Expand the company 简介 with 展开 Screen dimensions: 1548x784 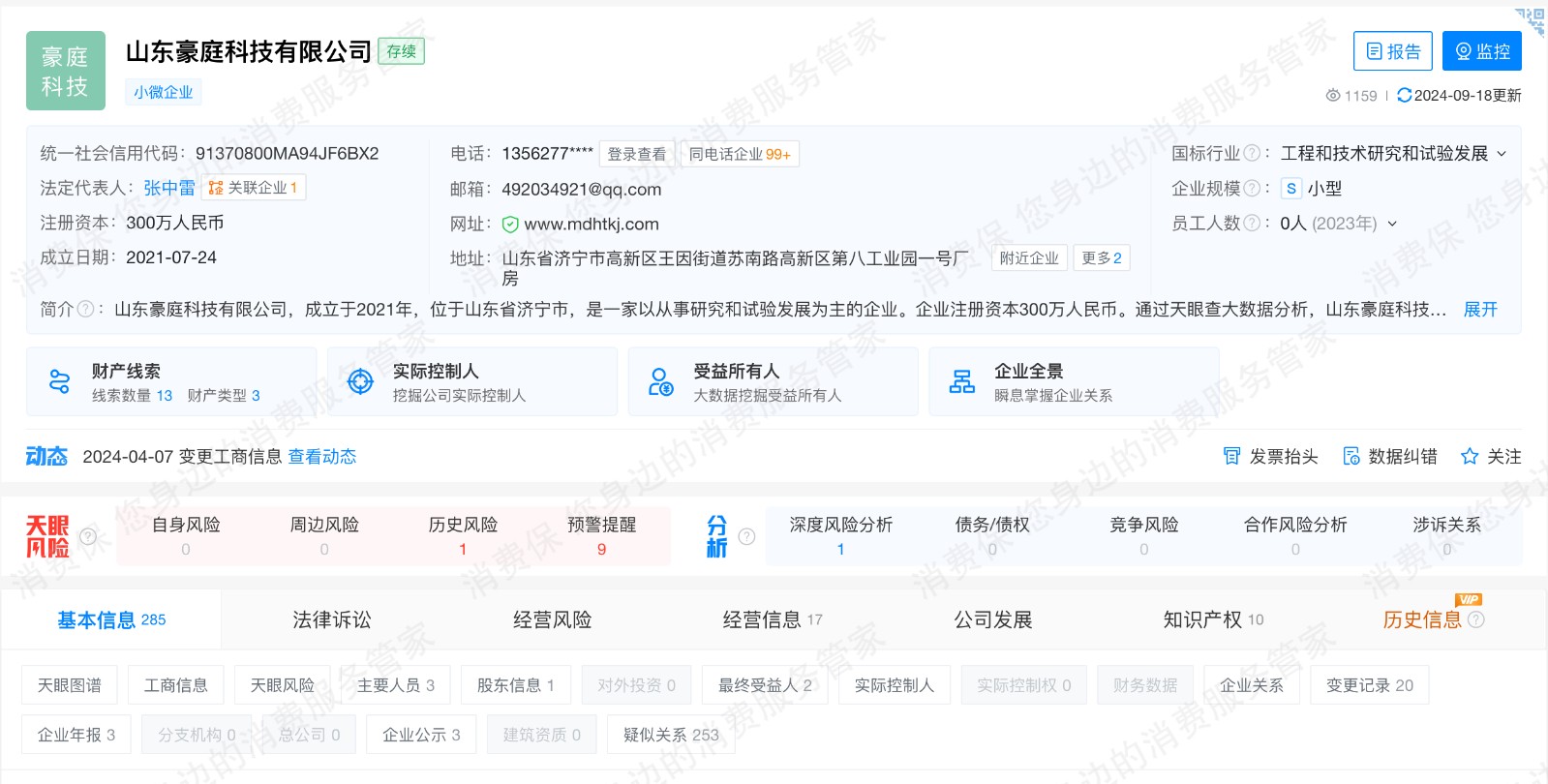[x=1479, y=309]
